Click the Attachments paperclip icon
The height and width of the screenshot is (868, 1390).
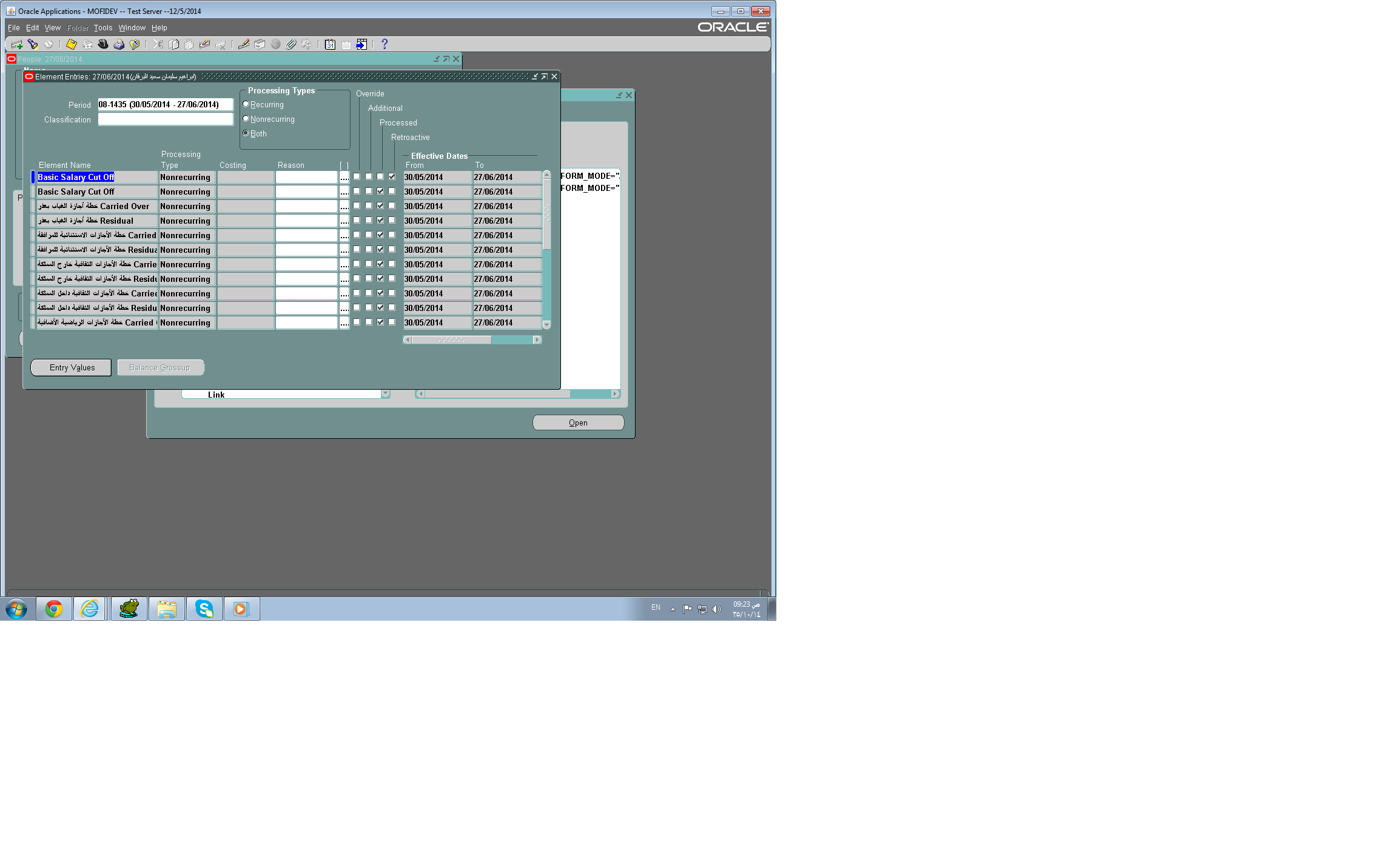point(291,44)
